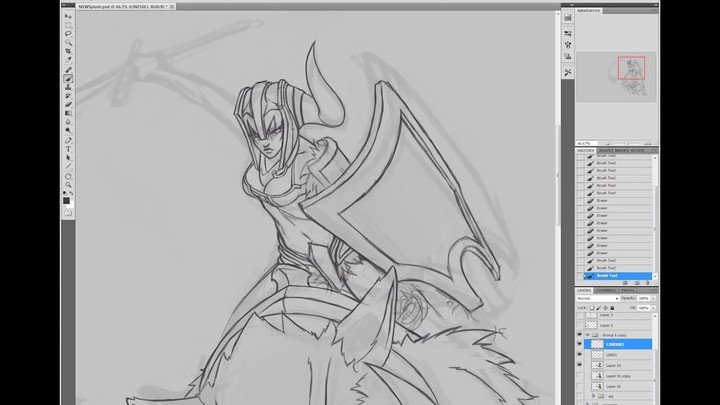The width and height of the screenshot is (720, 405).
Task: Switch to the Paths tab
Action: click(628, 290)
